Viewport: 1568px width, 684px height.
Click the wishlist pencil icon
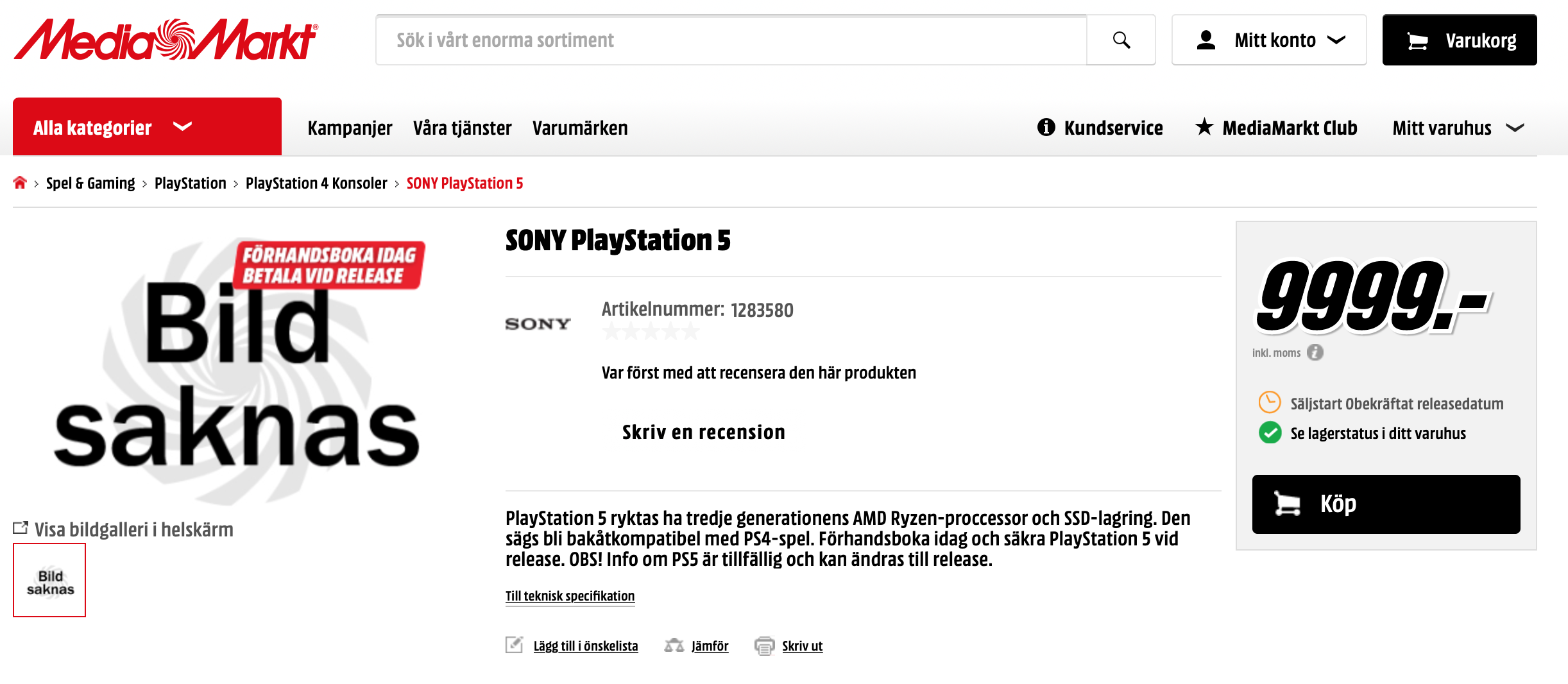click(x=515, y=645)
